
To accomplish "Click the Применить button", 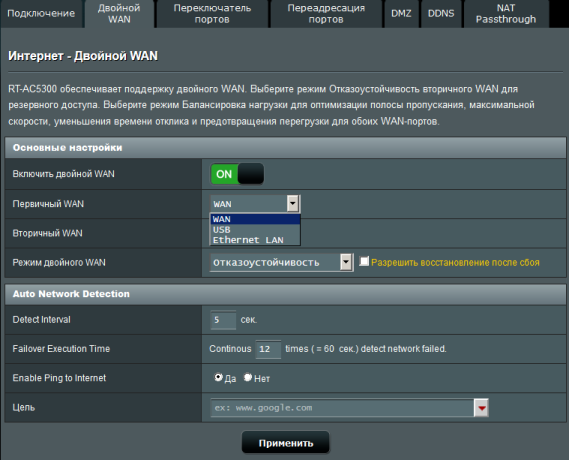I will click(x=286, y=443).
